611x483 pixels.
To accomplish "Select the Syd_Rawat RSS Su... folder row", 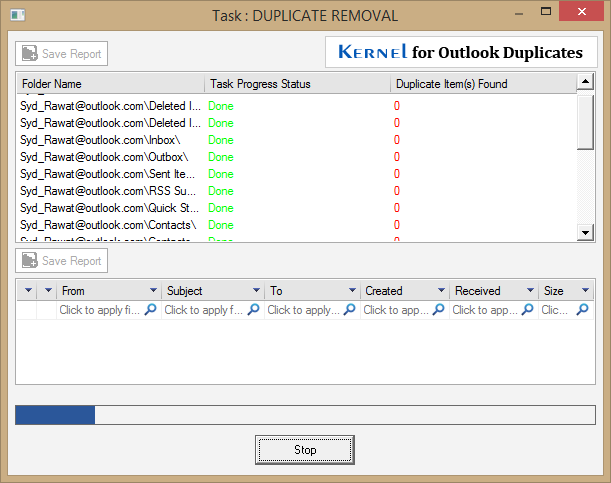I will [297, 191].
